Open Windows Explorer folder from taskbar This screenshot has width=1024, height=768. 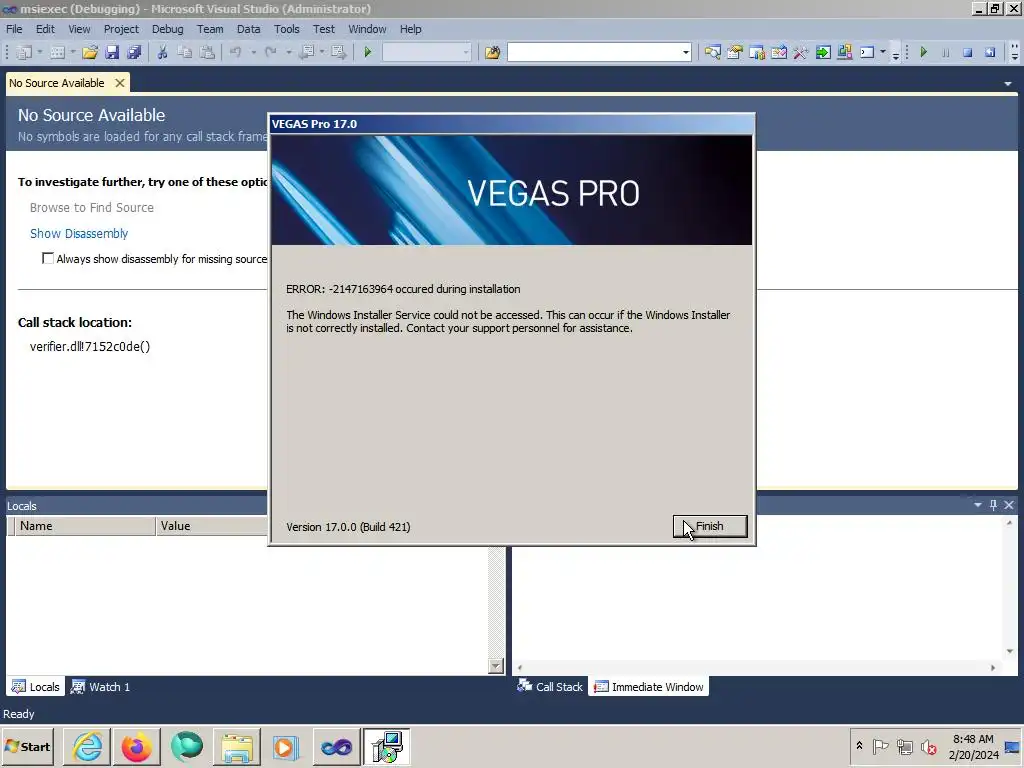point(236,746)
